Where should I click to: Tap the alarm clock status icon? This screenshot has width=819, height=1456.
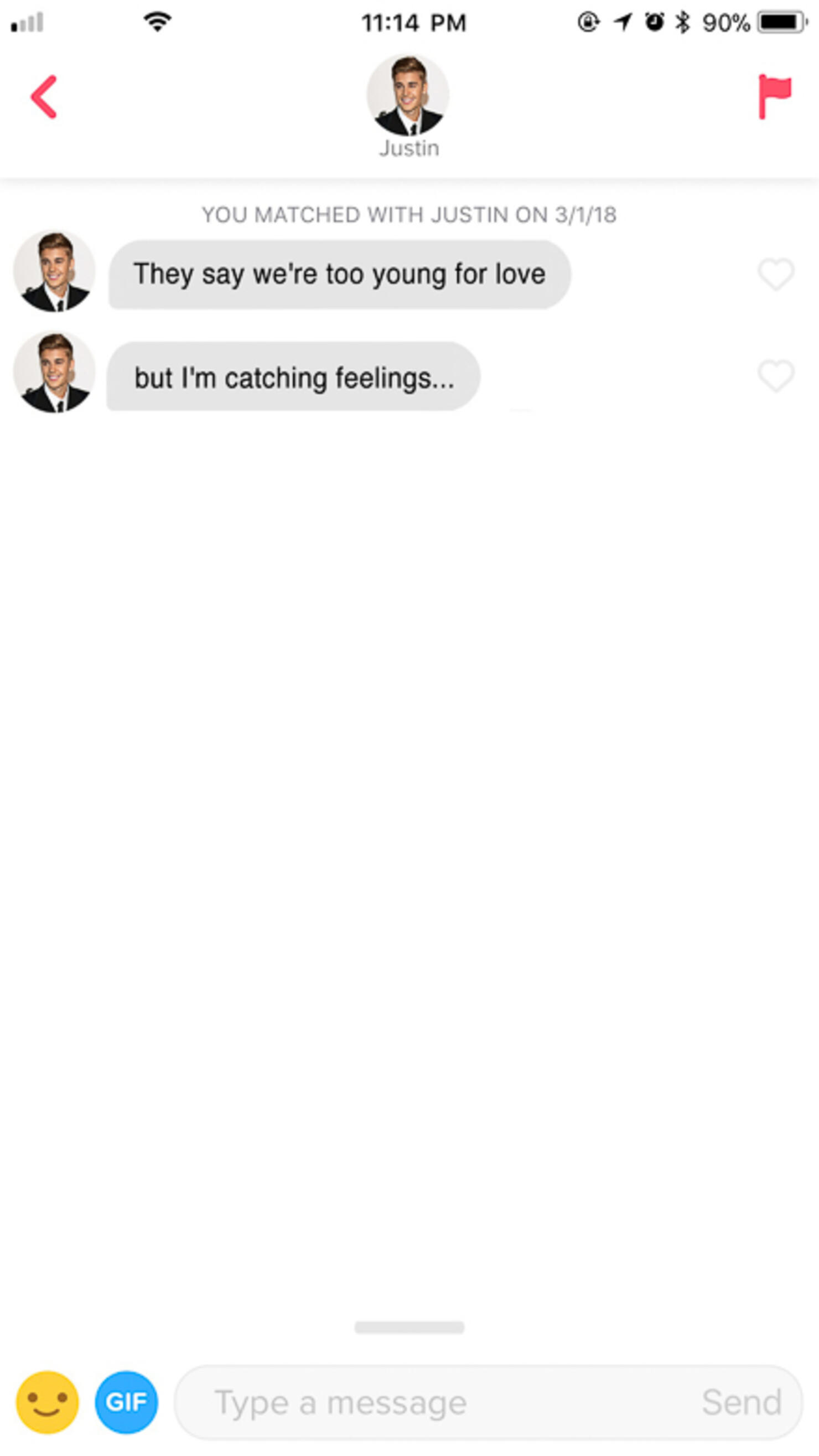[655, 22]
